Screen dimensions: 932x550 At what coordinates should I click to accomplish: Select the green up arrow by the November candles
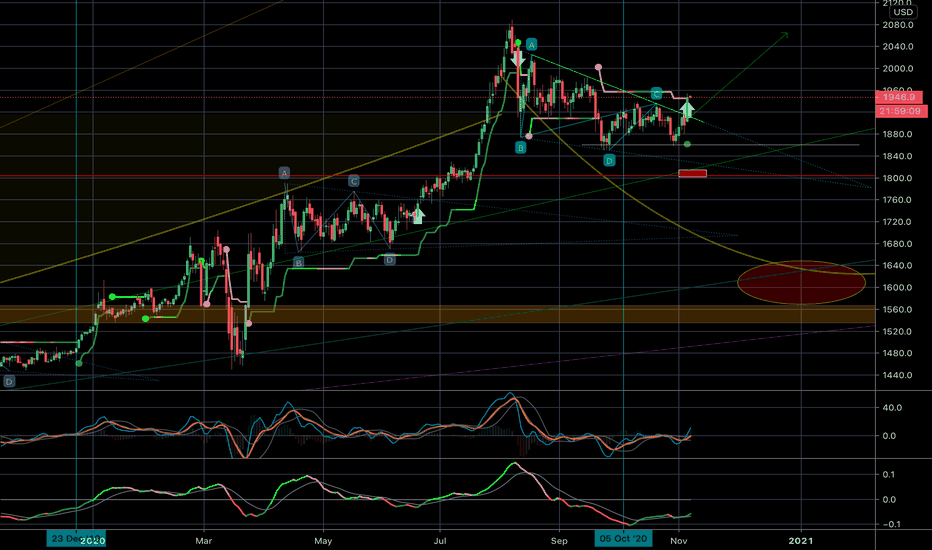pos(687,108)
